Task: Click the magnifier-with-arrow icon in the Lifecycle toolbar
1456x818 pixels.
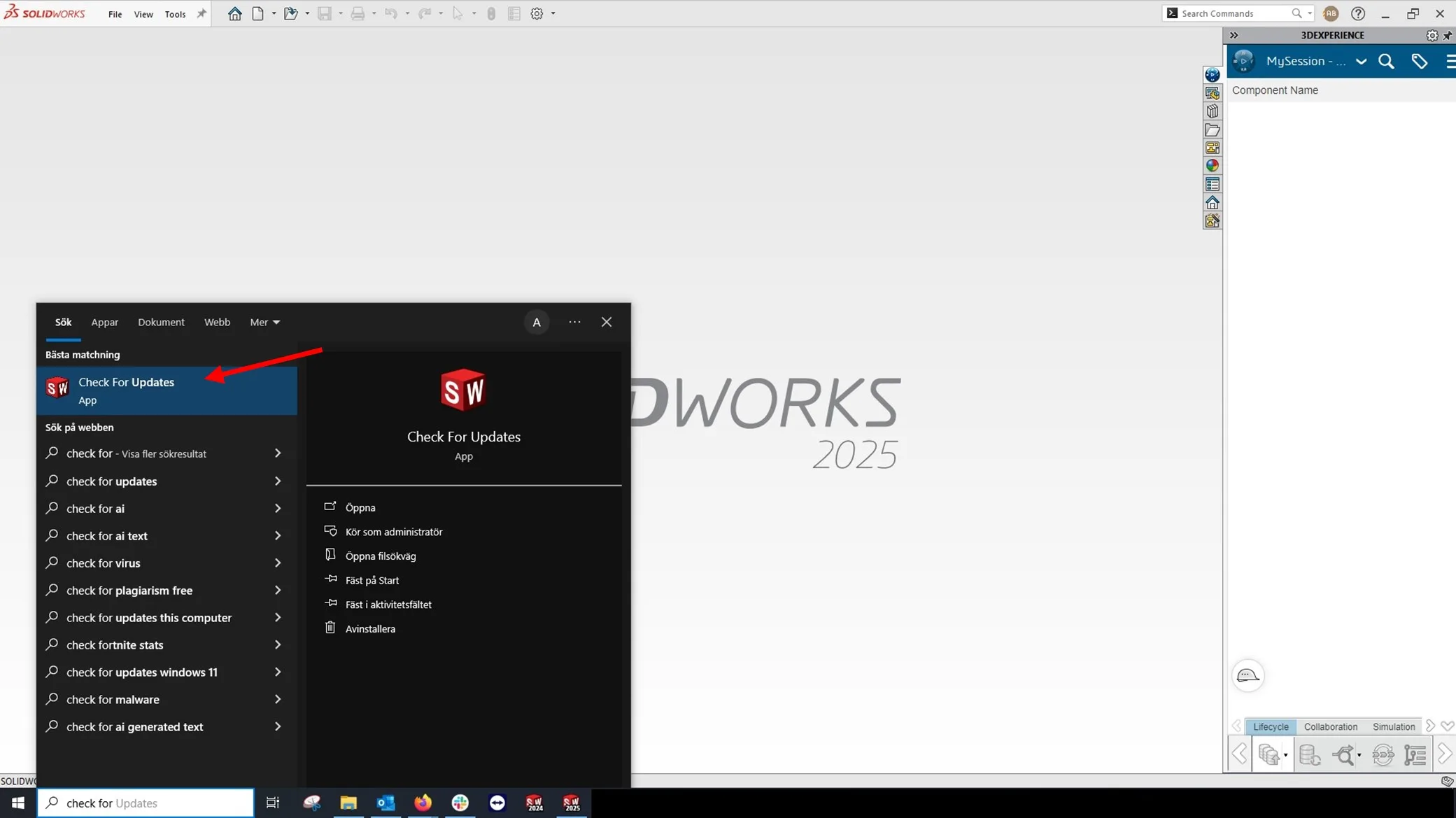Action: click(1343, 754)
